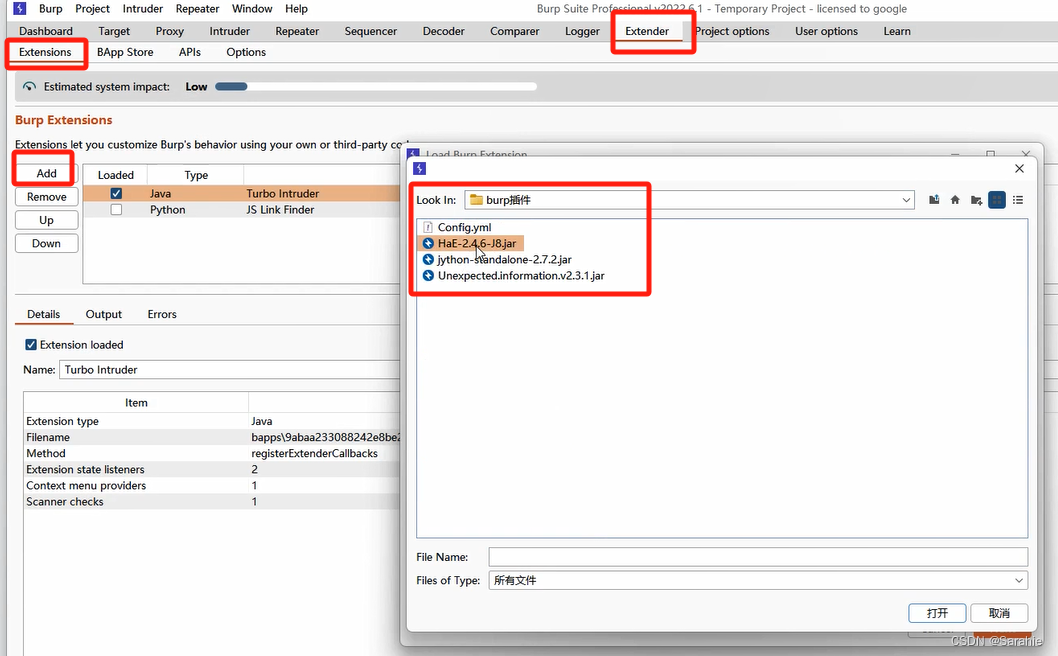Viewport: 1058px width, 656px height.
Task: Open the Intruder menu
Action: point(142,9)
